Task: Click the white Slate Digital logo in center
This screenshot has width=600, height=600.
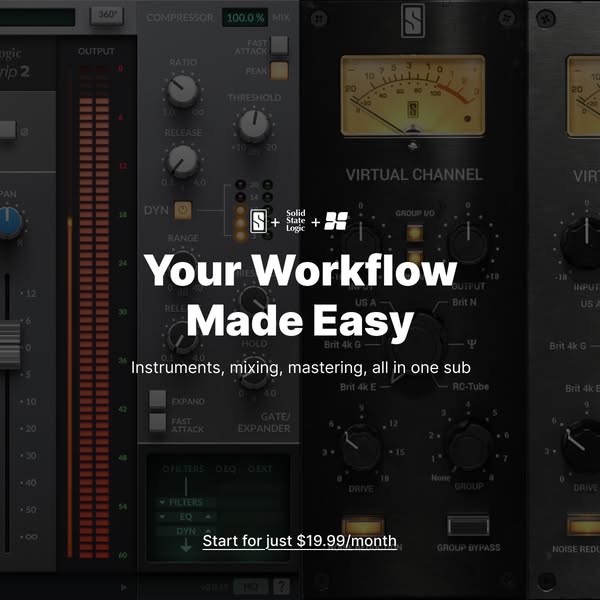Action: 258,221
